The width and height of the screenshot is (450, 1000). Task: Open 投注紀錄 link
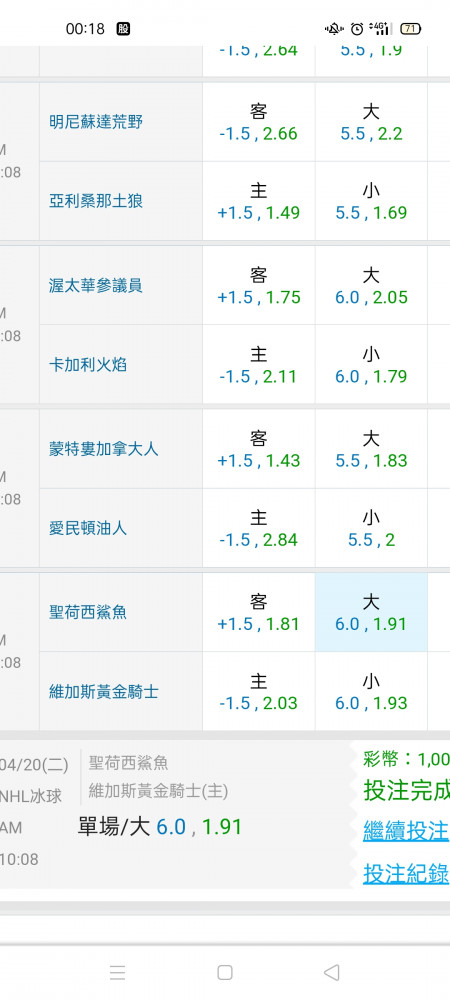[x=406, y=873]
